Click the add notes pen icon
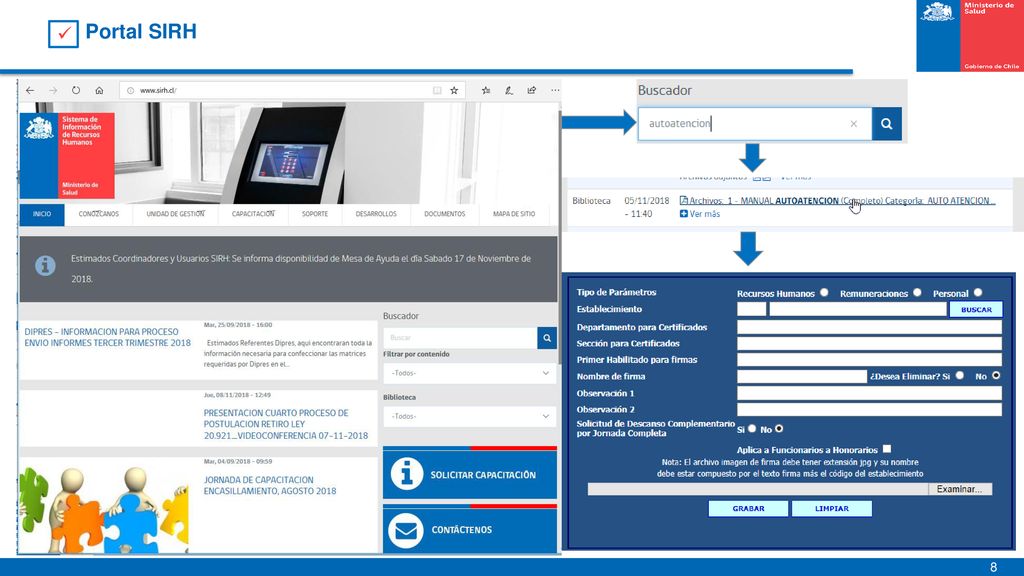This screenshot has height=576, width=1024. [509, 90]
